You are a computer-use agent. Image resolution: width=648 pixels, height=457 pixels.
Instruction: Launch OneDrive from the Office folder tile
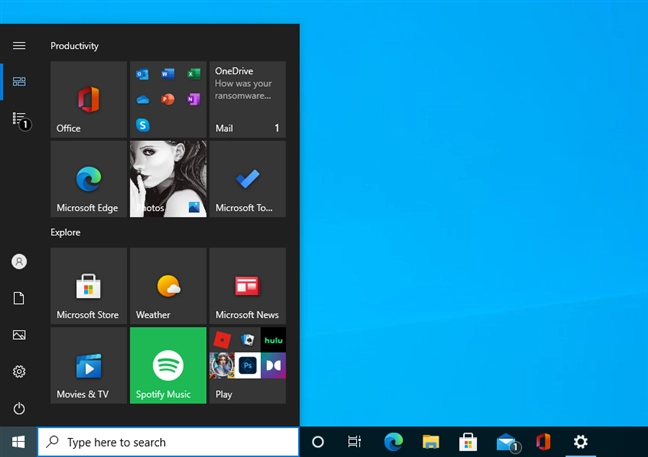pyautogui.click(x=143, y=100)
